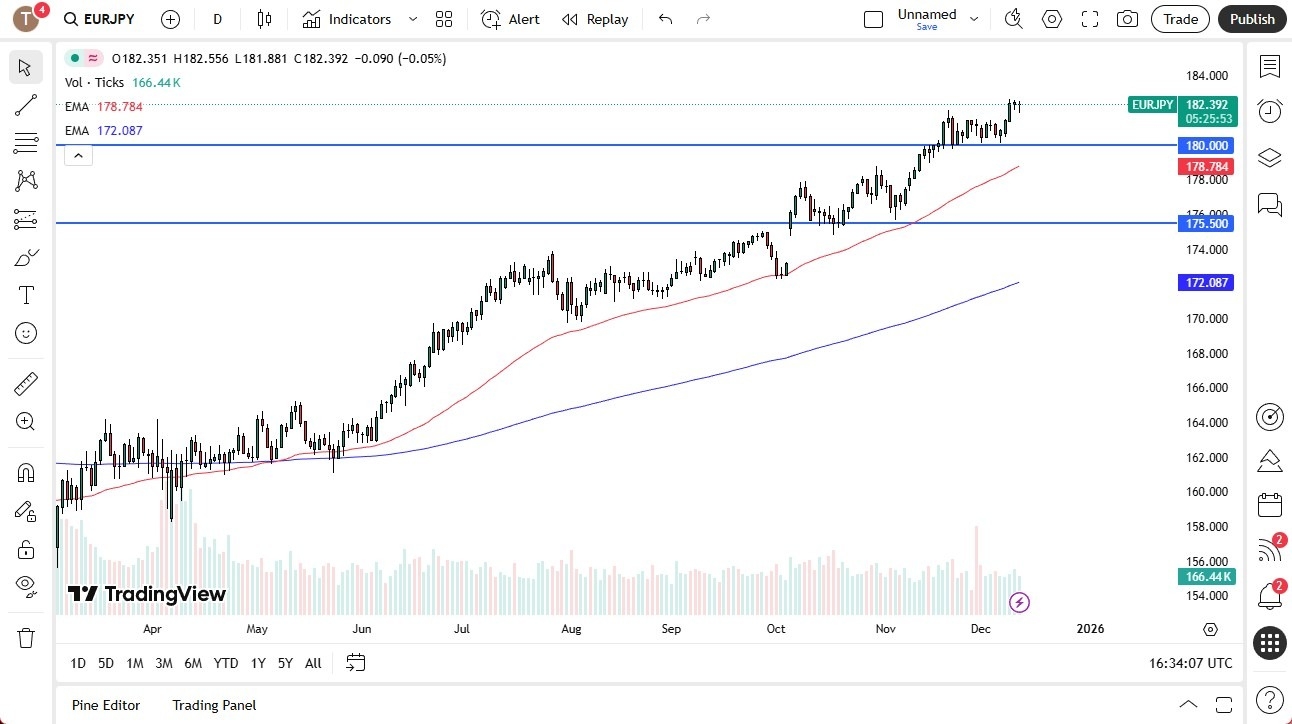Take a chart snapshot with the camera

point(1127,19)
